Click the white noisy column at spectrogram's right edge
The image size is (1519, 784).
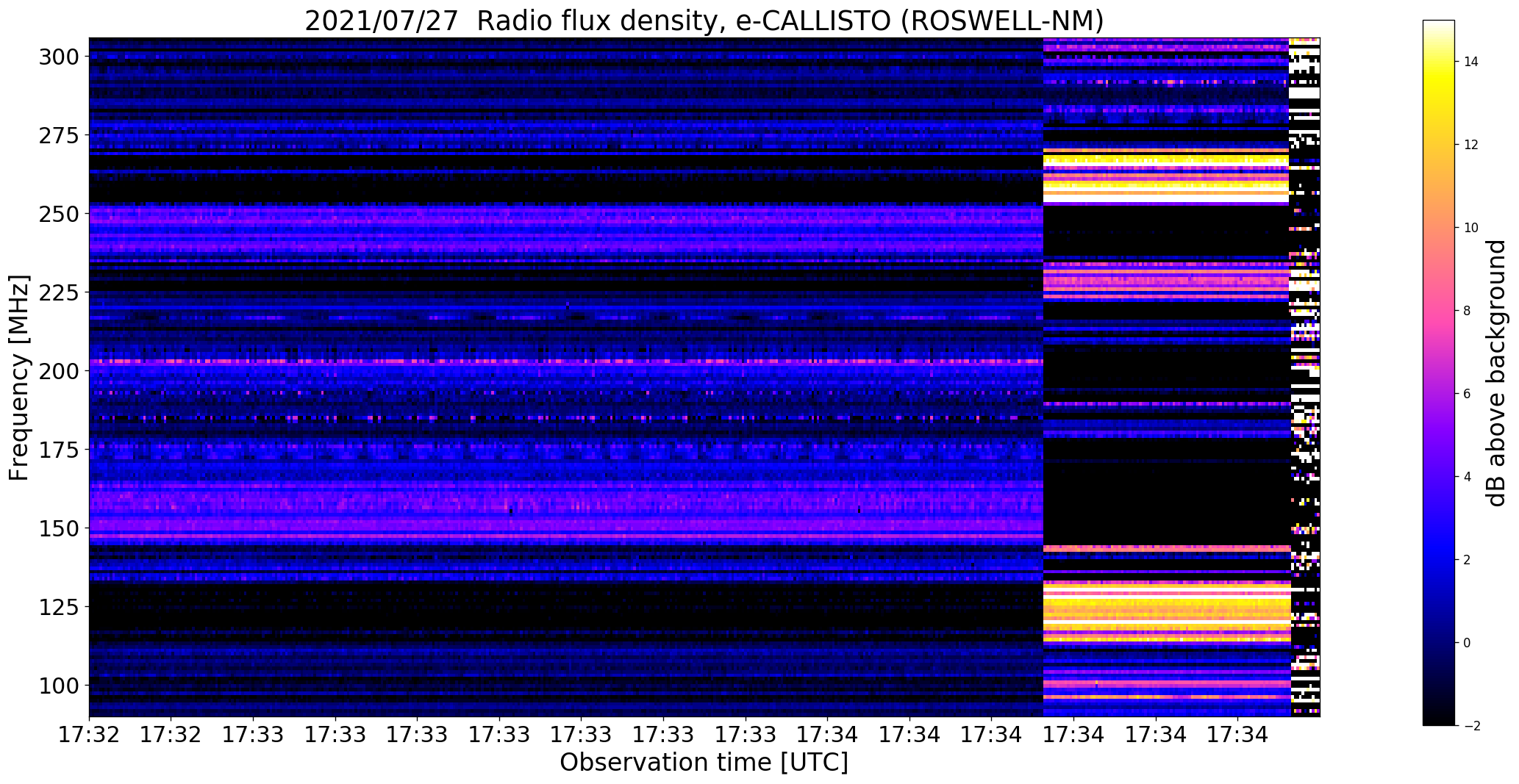pyautogui.click(x=1305, y=377)
